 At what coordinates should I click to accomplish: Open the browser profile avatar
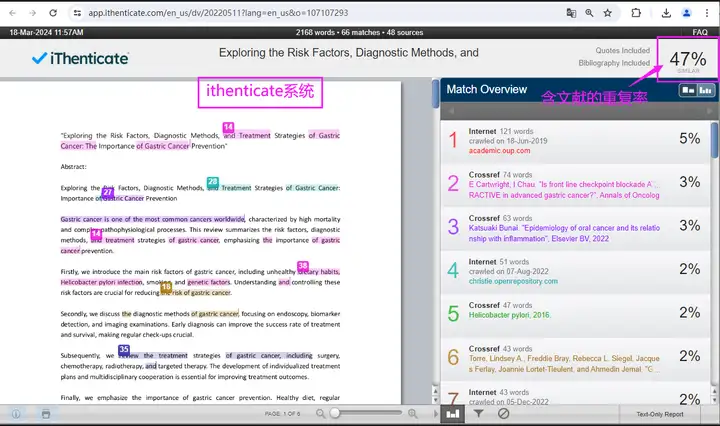coord(686,13)
